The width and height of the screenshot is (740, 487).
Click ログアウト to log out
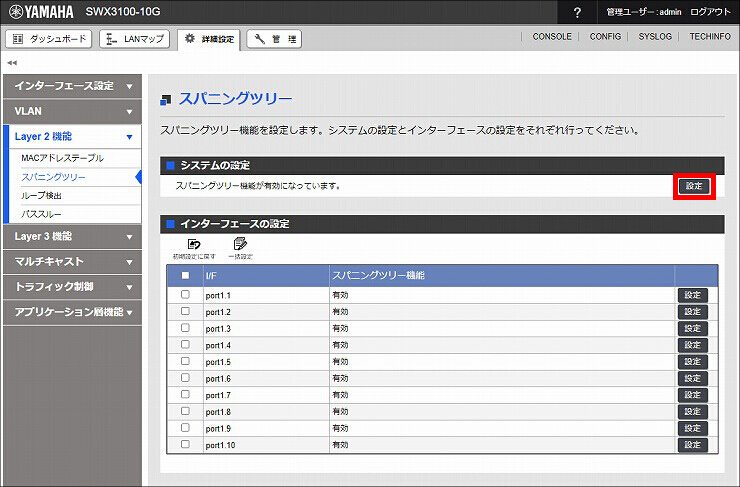click(x=710, y=12)
